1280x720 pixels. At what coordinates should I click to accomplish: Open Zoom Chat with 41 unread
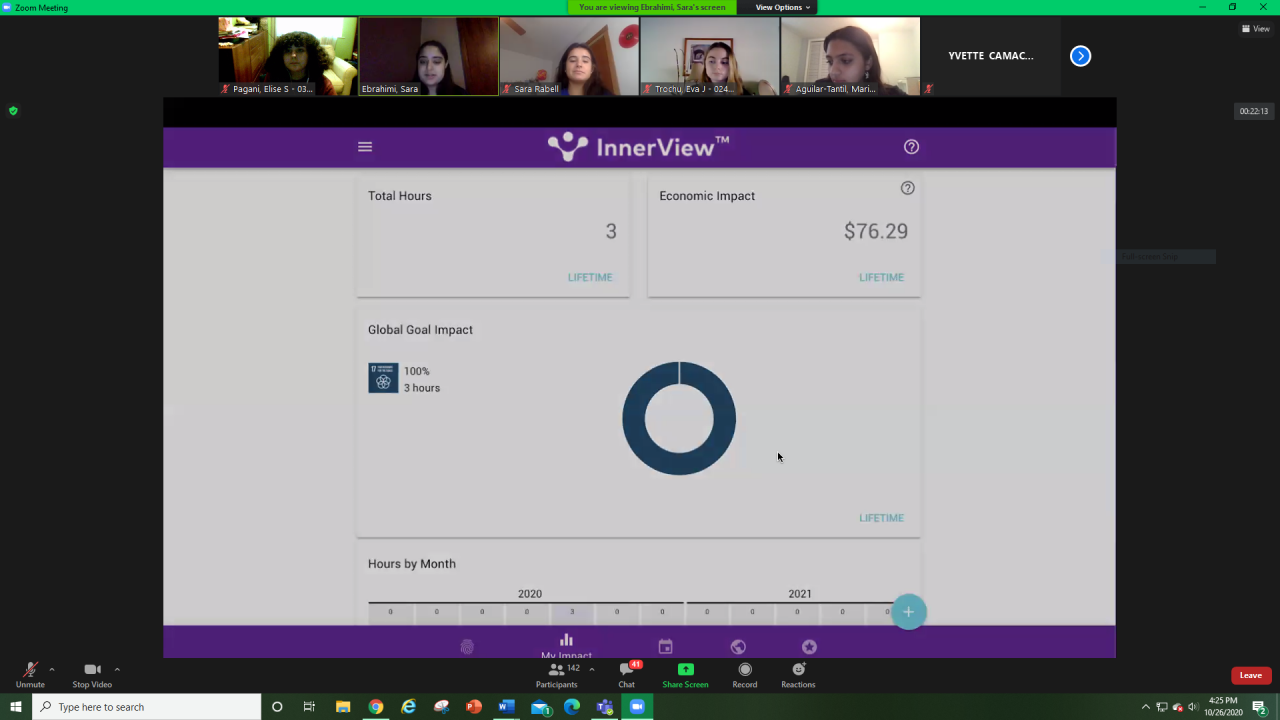[627, 675]
